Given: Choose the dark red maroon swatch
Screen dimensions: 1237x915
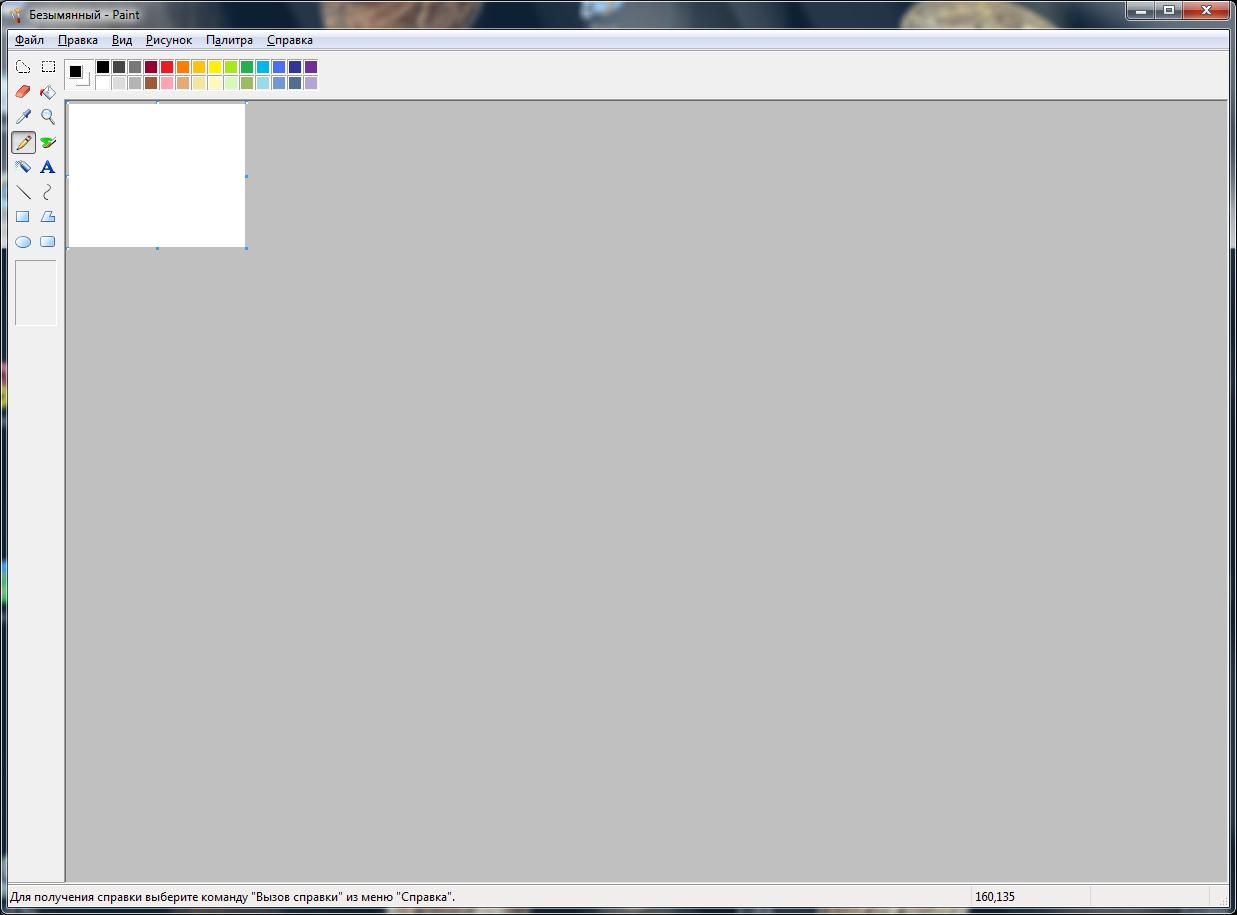Looking at the screenshot, I should click(151, 67).
